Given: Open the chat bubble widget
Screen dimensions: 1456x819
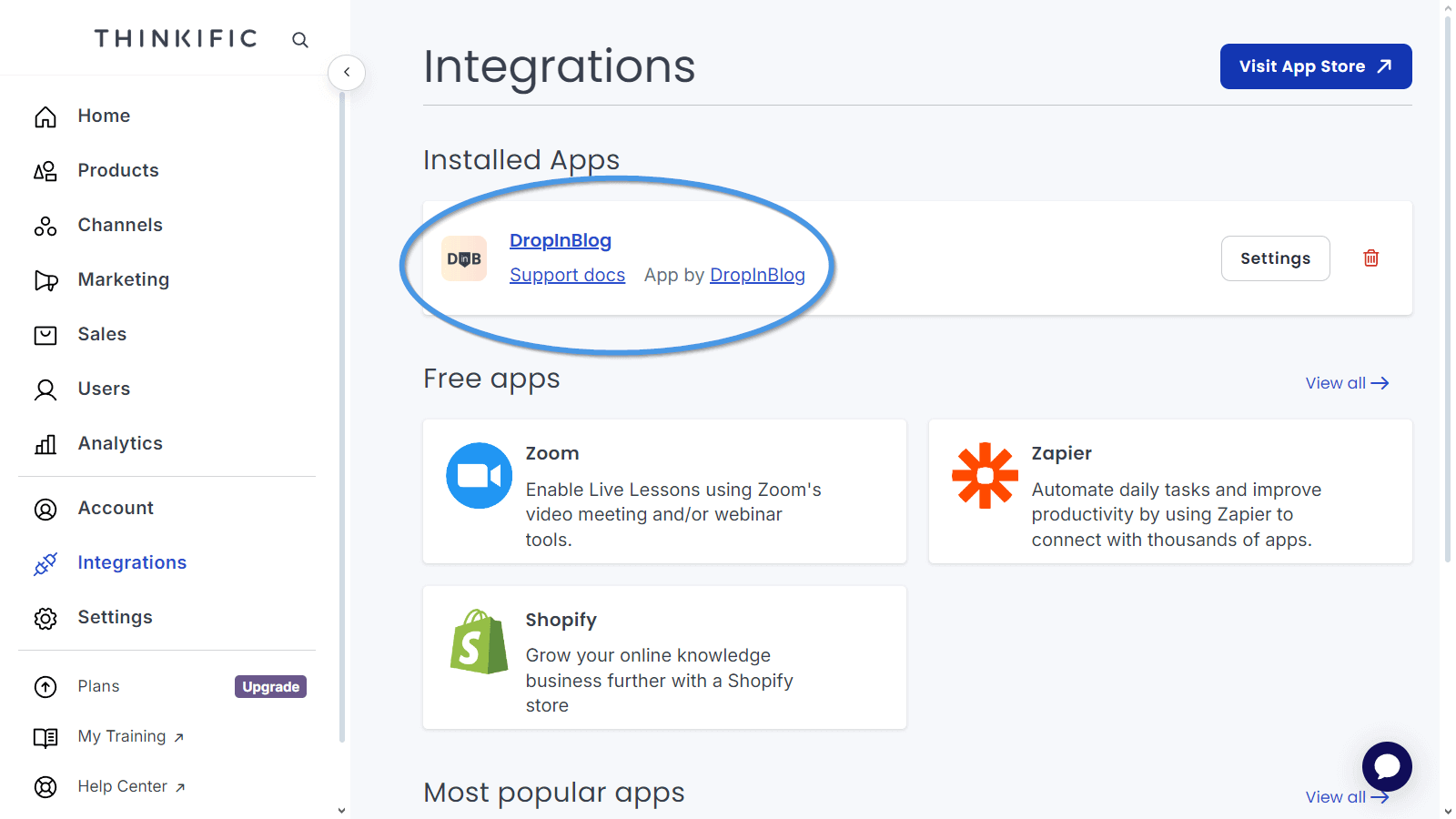Looking at the screenshot, I should (x=1387, y=766).
